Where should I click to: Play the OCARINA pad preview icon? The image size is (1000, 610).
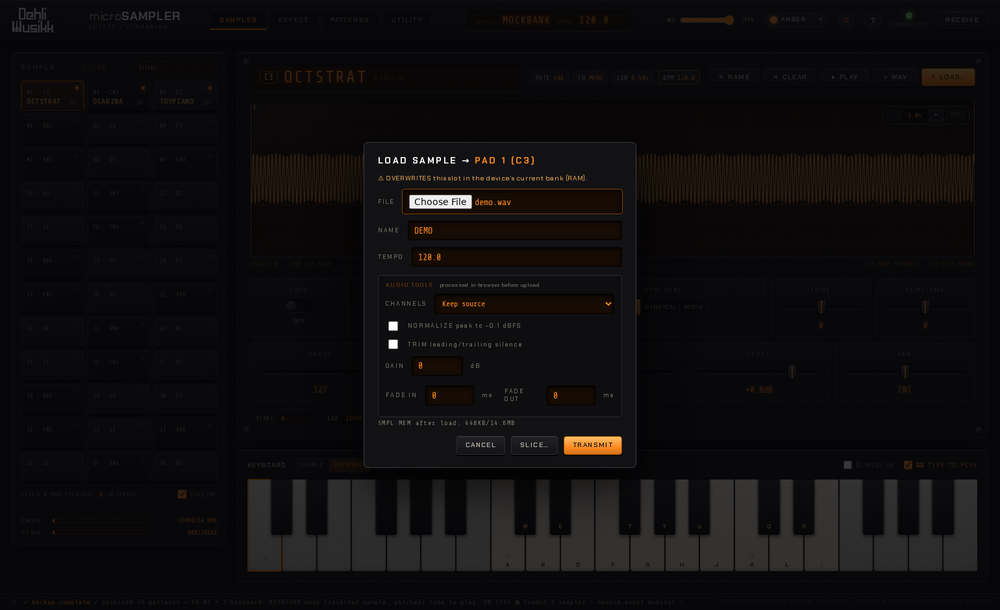(x=140, y=102)
